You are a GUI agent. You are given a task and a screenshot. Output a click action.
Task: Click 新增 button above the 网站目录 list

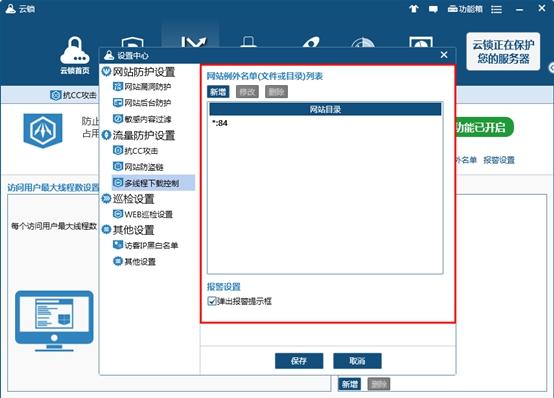click(x=218, y=92)
